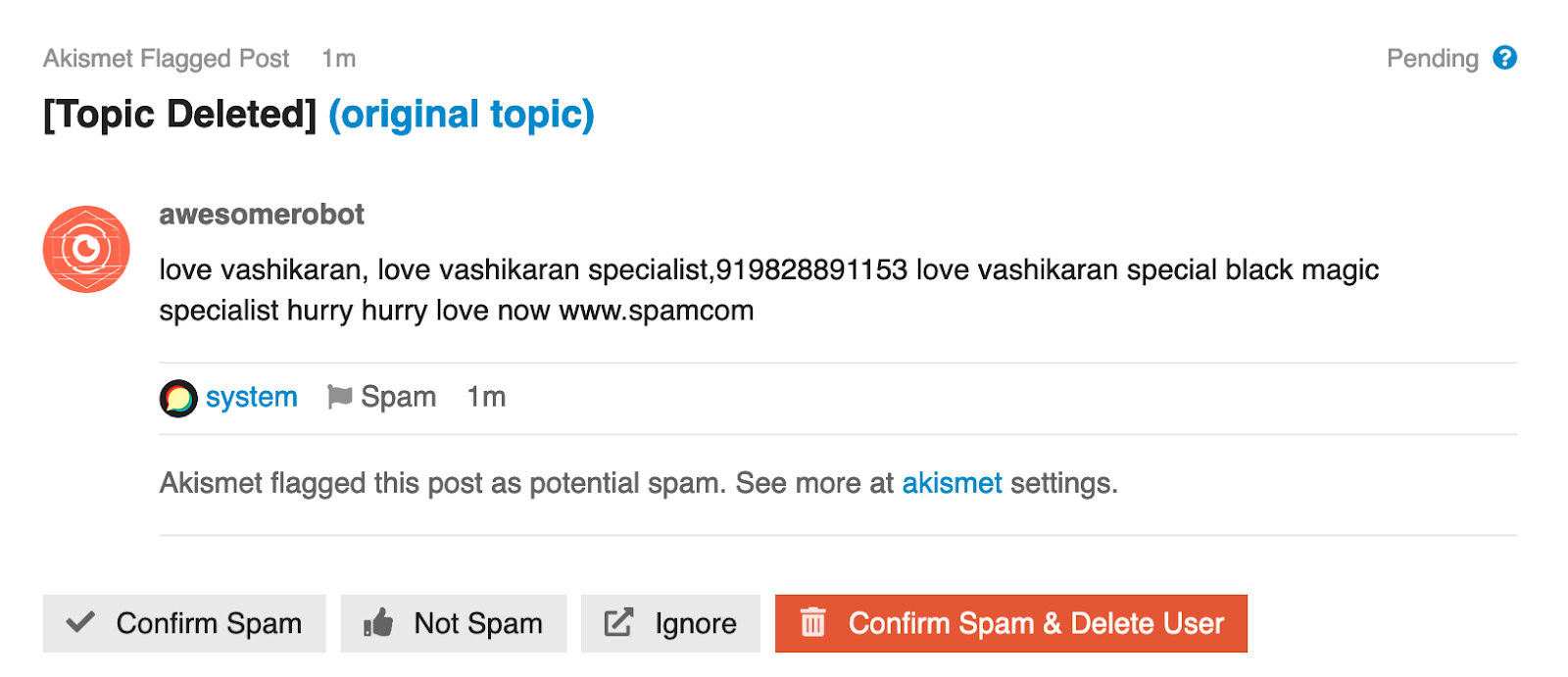Click the awesomerobot username

tap(262, 214)
